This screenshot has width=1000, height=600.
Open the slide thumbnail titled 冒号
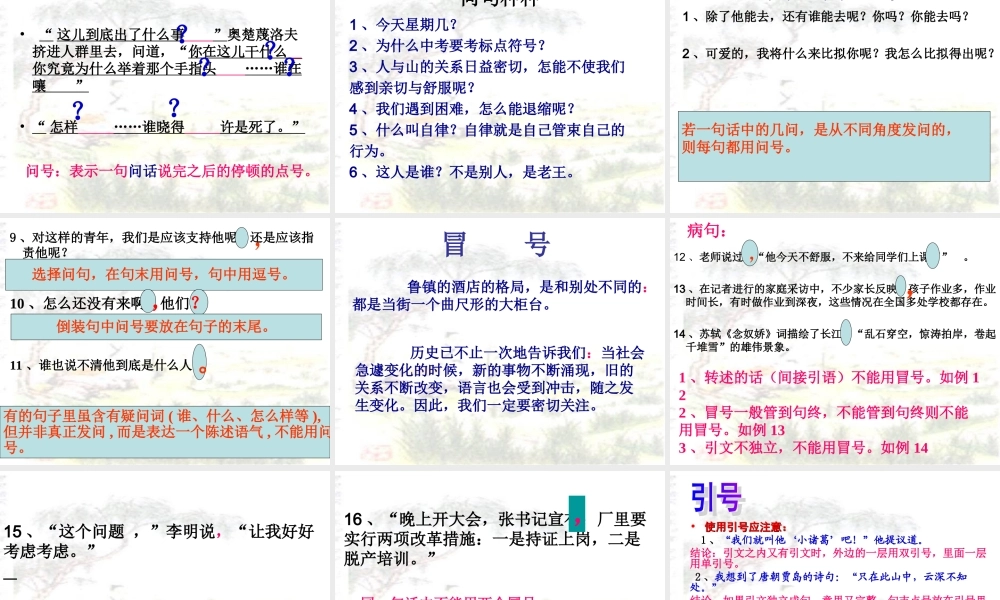tap(499, 341)
